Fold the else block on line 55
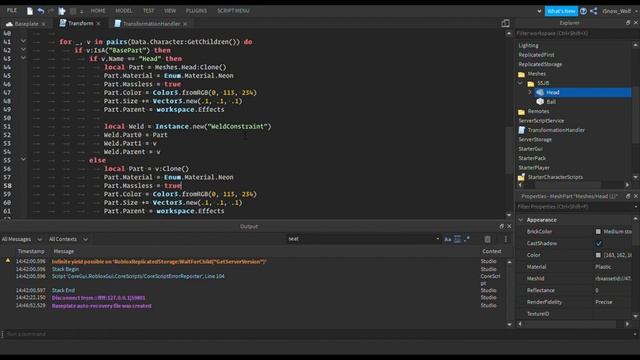The height and width of the screenshot is (360, 640). [x=23, y=160]
